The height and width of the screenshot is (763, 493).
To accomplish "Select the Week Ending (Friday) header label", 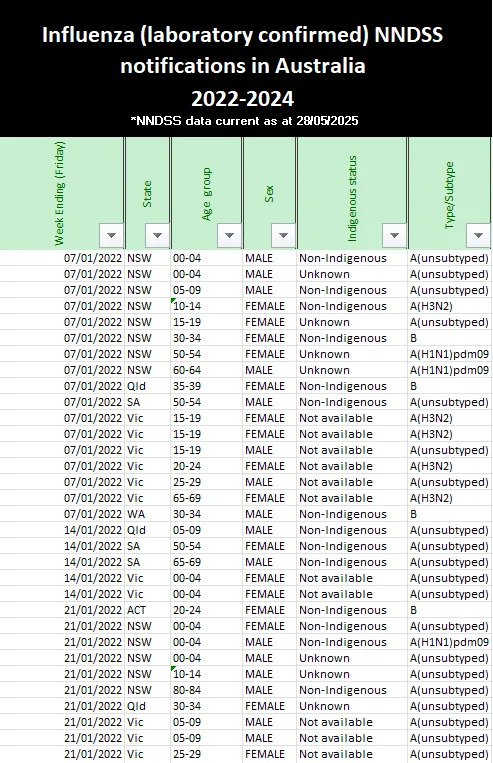I will coord(59,194).
